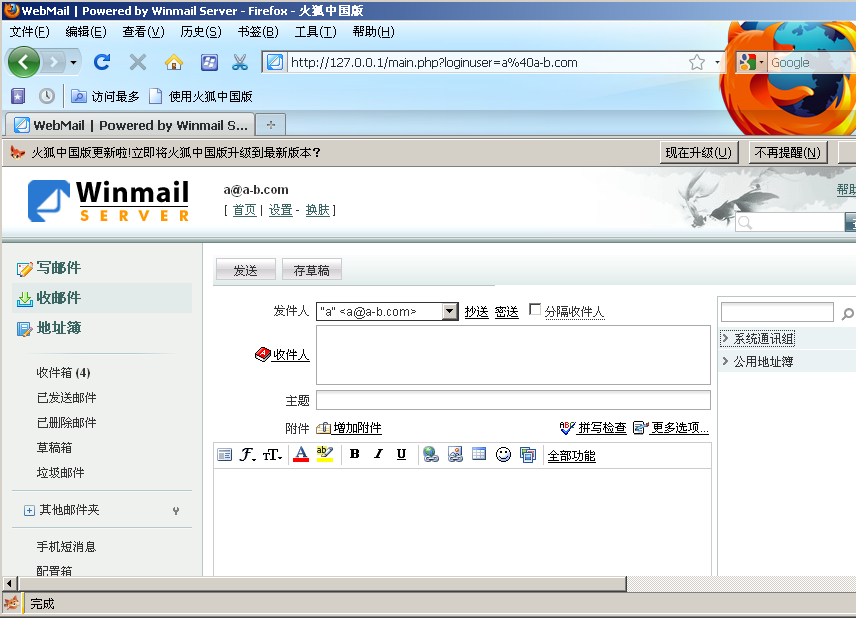Click the 现在升级(U) button

[x=699, y=152]
